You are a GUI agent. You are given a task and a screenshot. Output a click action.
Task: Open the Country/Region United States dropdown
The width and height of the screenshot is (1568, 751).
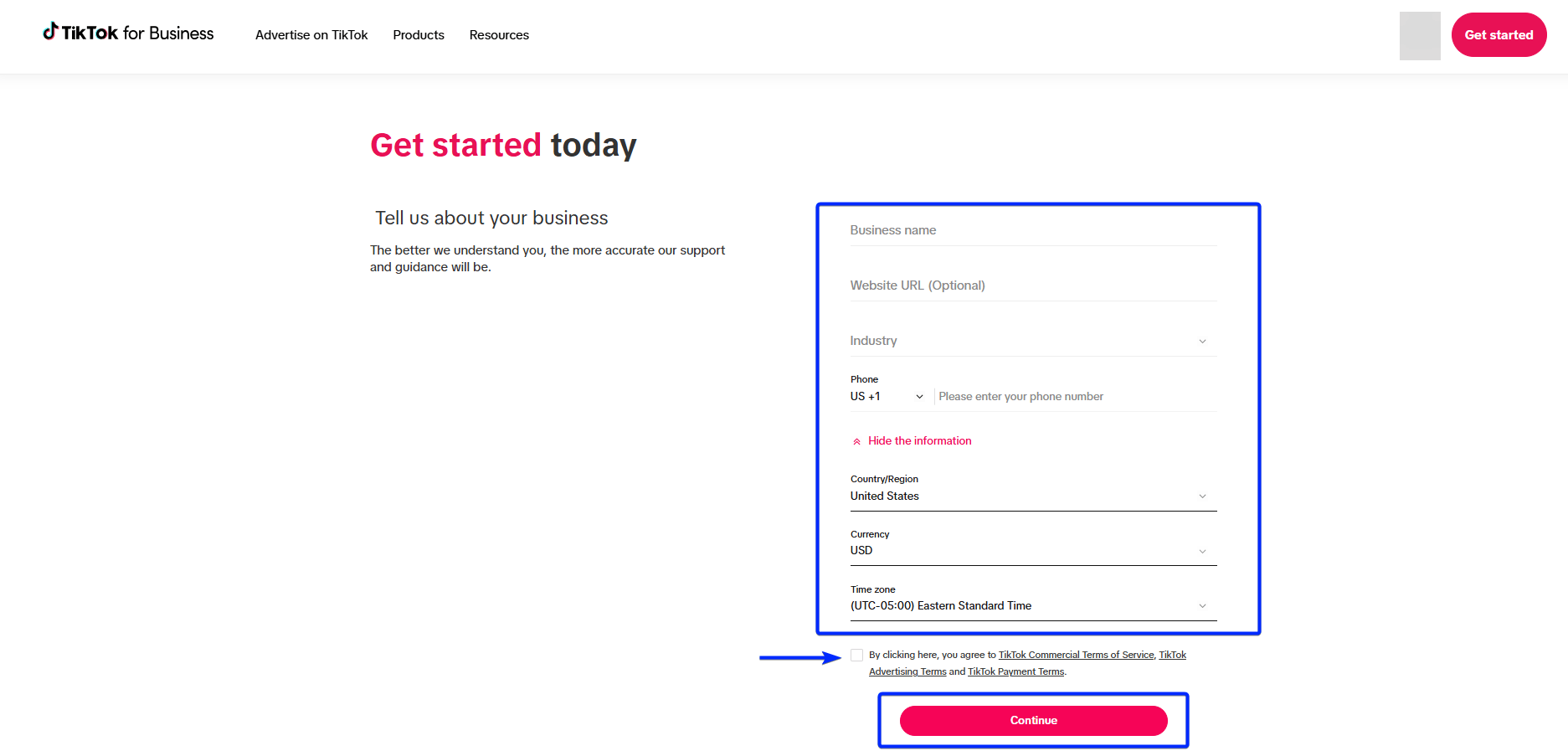(x=1021, y=496)
